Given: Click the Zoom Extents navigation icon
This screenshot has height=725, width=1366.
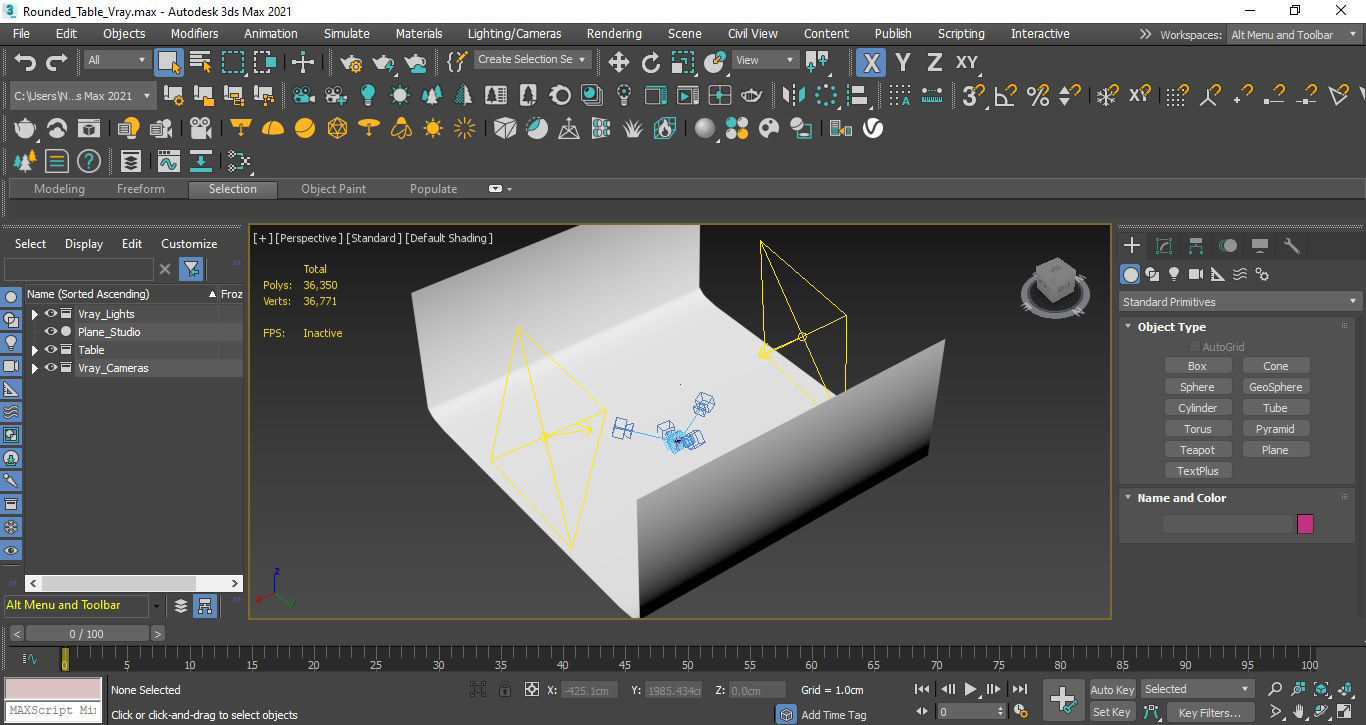Looking at the screenshot, I should click(1322, 689).
